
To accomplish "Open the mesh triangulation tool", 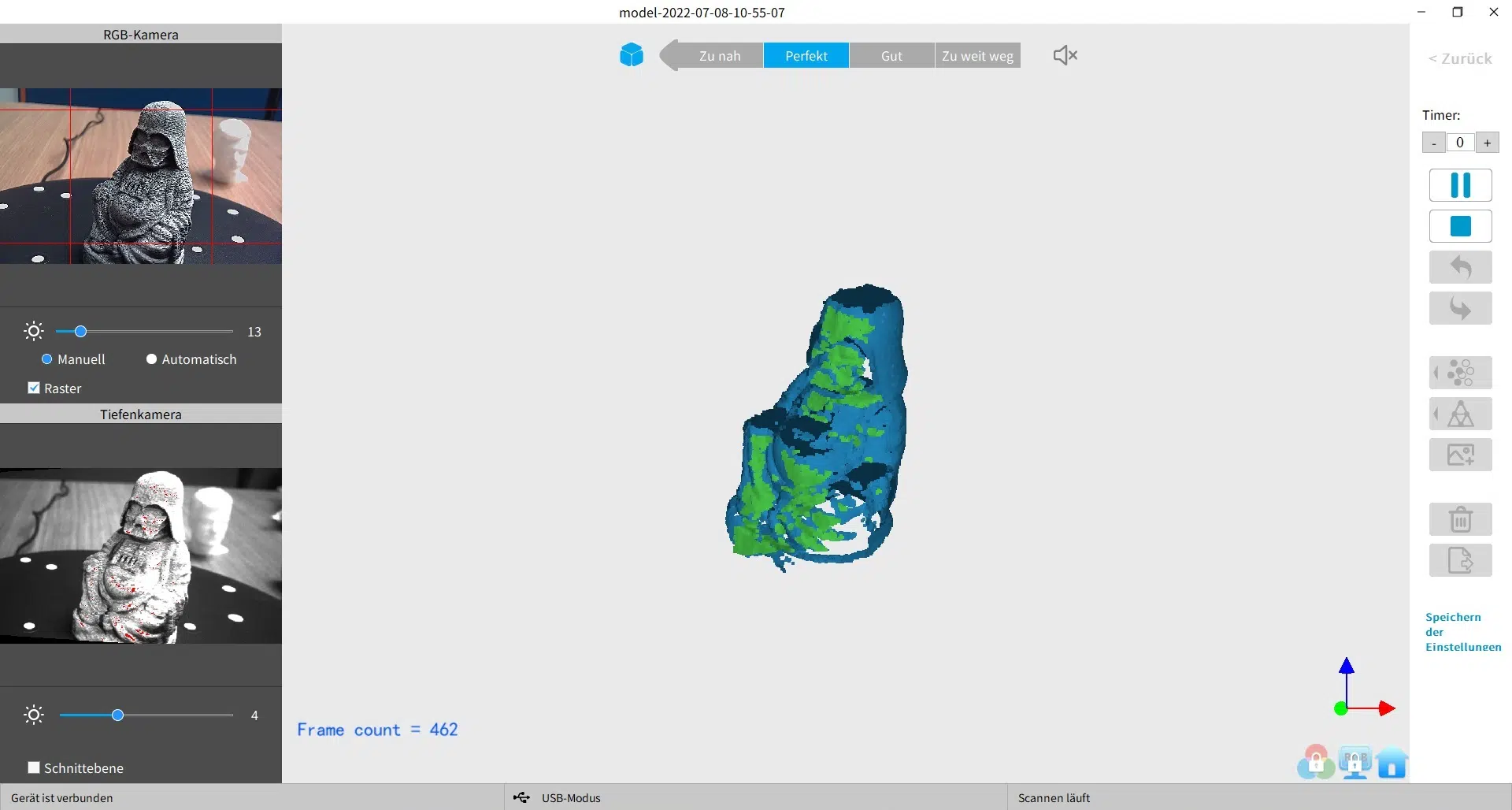I will (x=1460, y=414).
